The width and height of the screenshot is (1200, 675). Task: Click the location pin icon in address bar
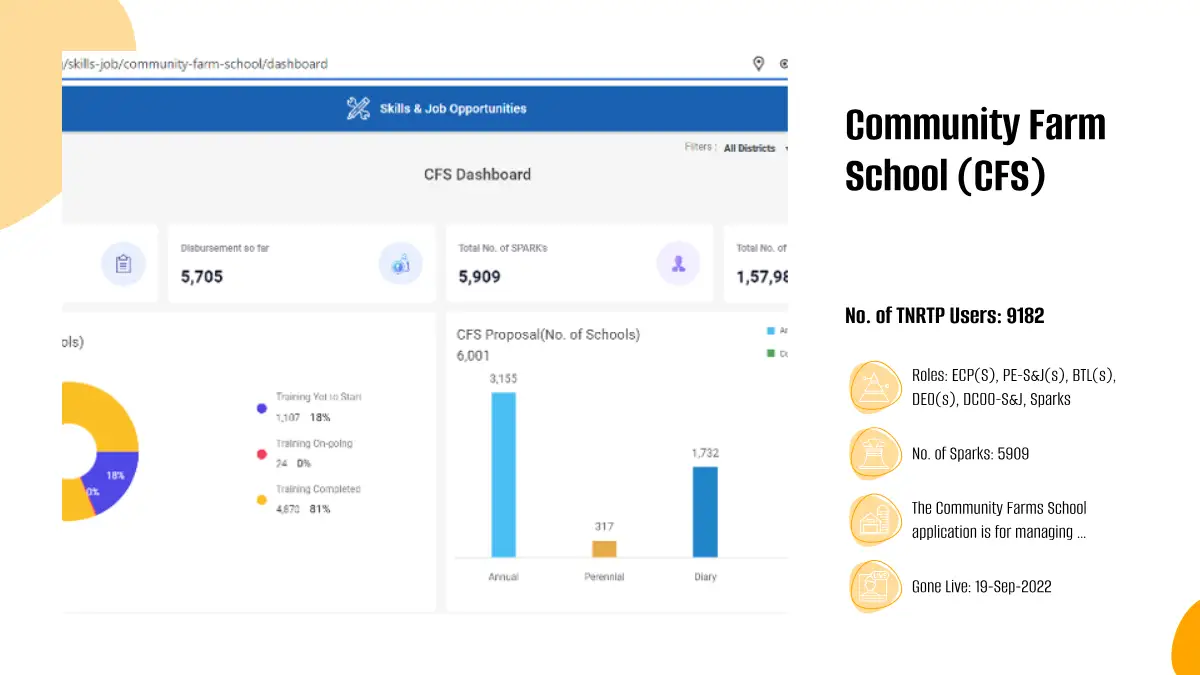pyautogui.click(x=758, y=64)
